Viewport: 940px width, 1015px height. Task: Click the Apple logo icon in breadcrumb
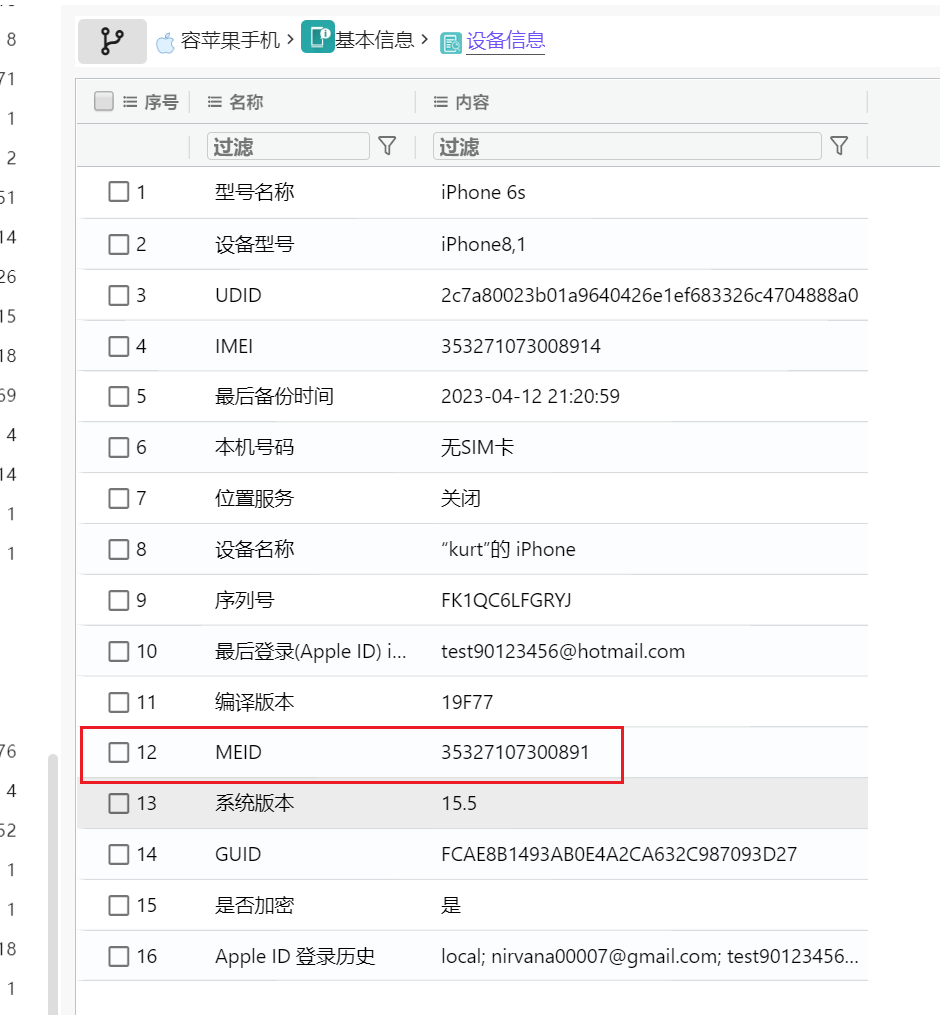click(166, 43)
